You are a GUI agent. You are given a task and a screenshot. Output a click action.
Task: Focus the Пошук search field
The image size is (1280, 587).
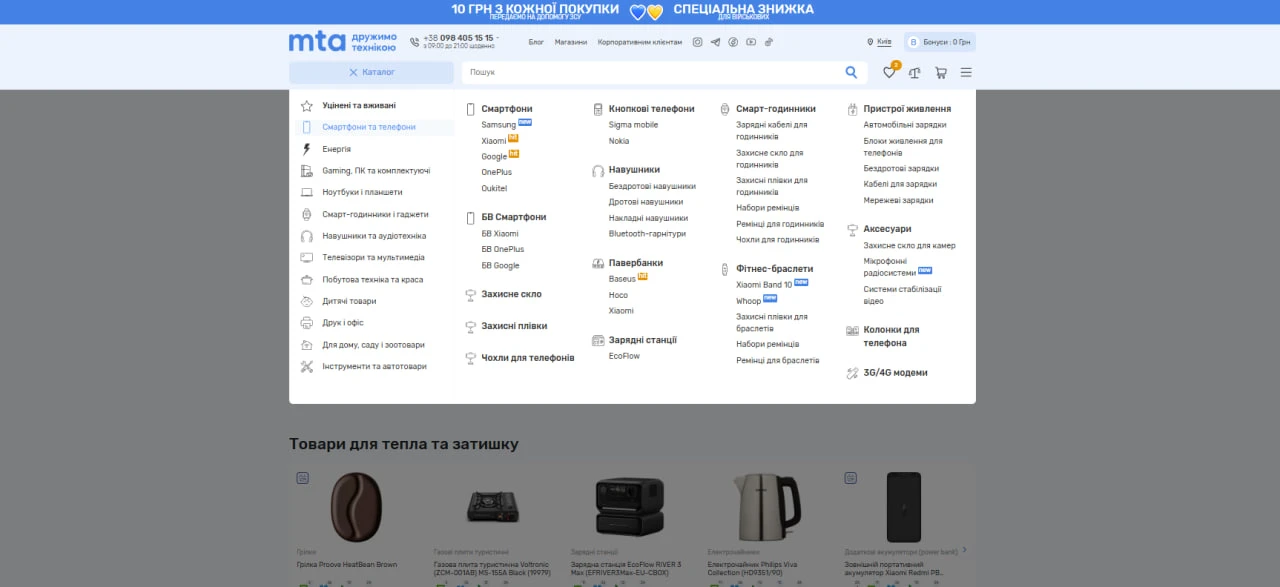coord(650,72)
